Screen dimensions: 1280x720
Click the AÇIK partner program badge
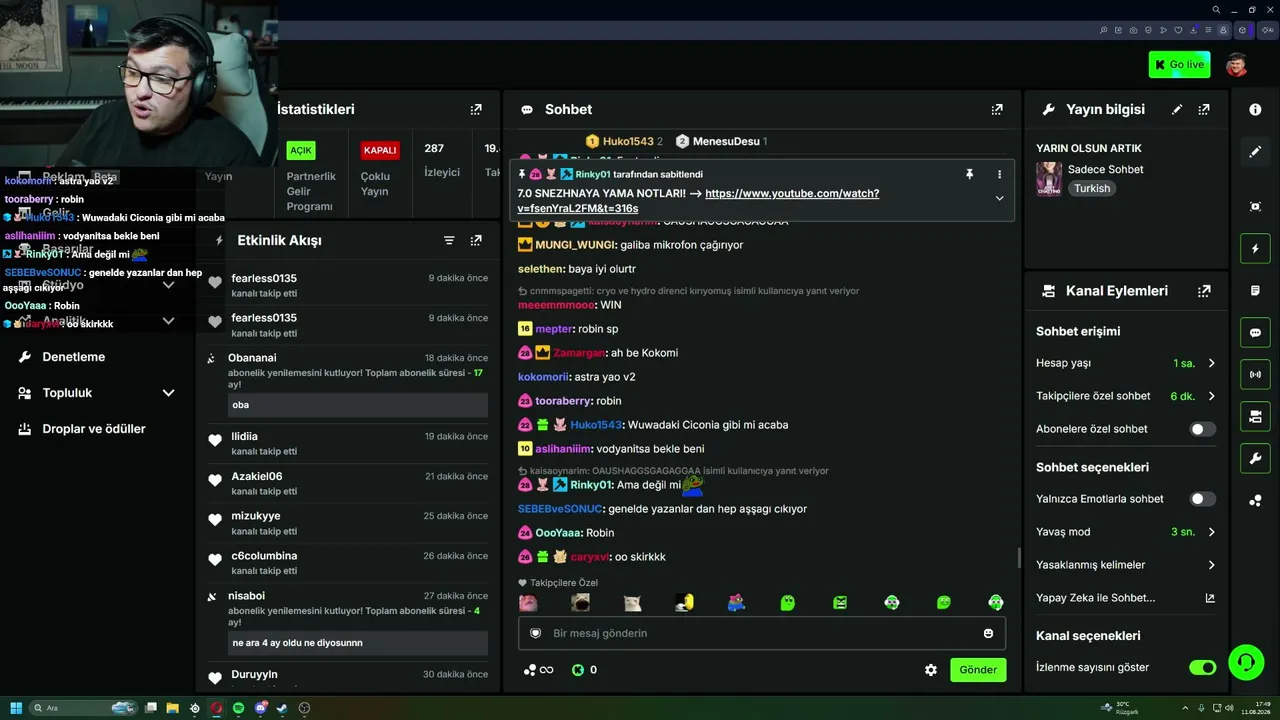(x=301, y=150)
